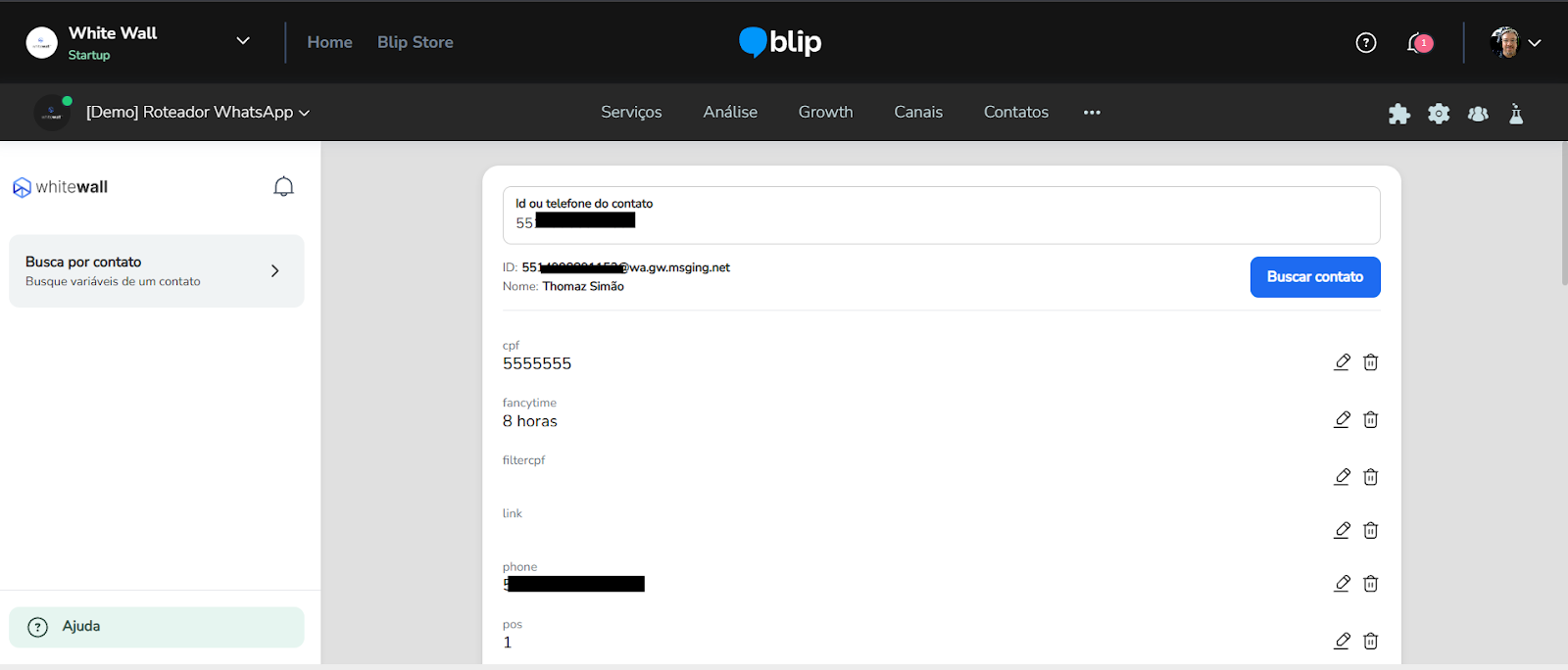1568x670 pixels.
Task: Open the help question mark icon in header
Action: coord(1366,42)
